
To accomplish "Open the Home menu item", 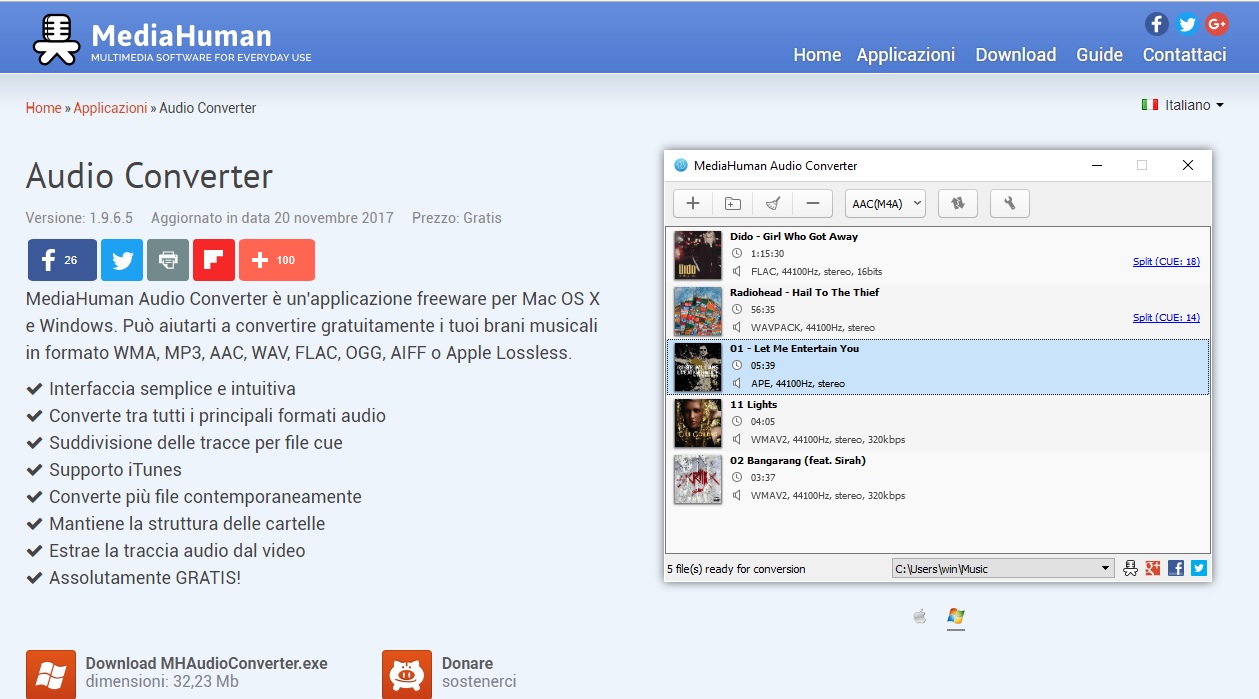I will 817,55.
